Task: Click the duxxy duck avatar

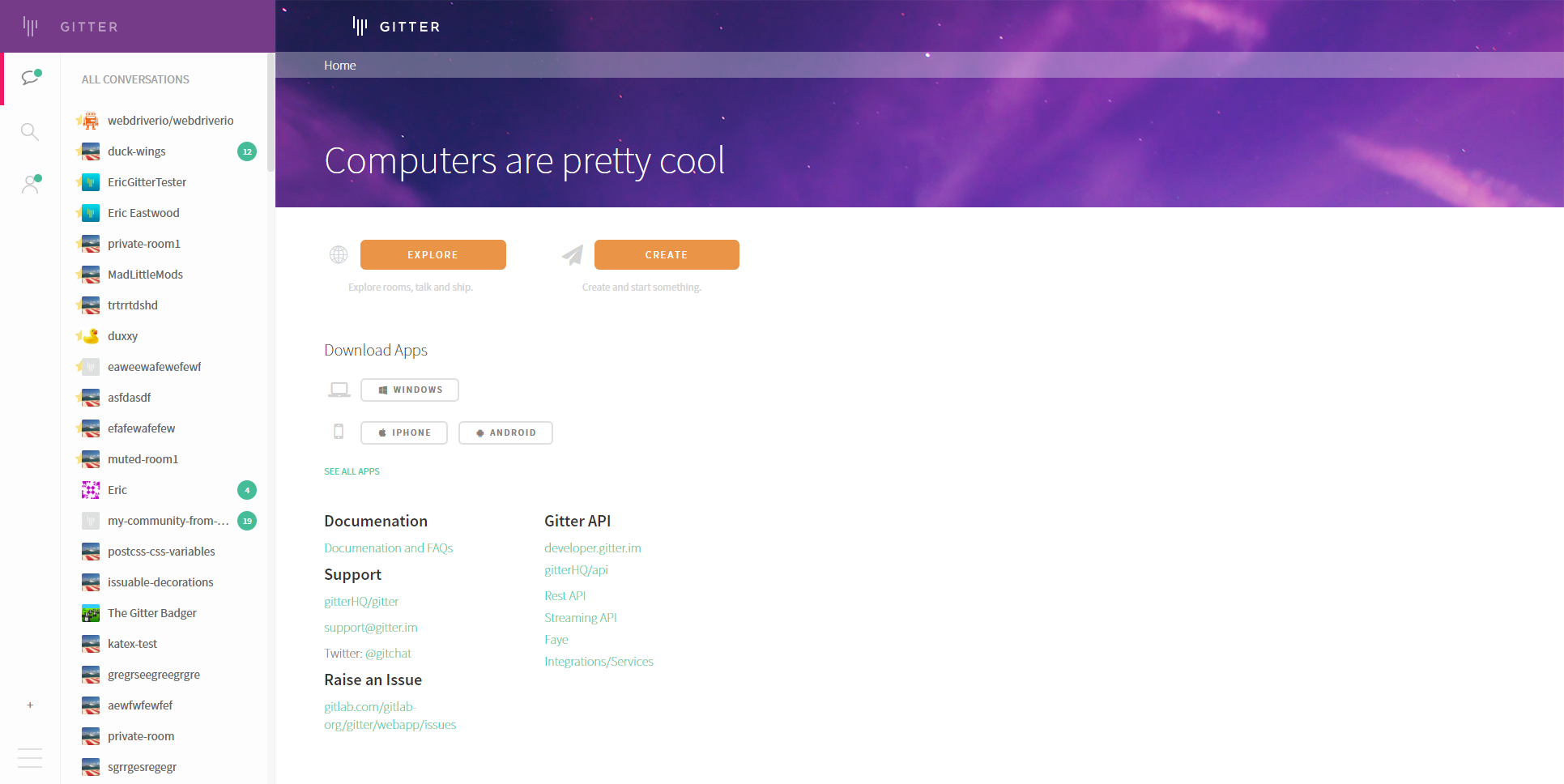Action: pyautogui.click(x=91, y=336)
